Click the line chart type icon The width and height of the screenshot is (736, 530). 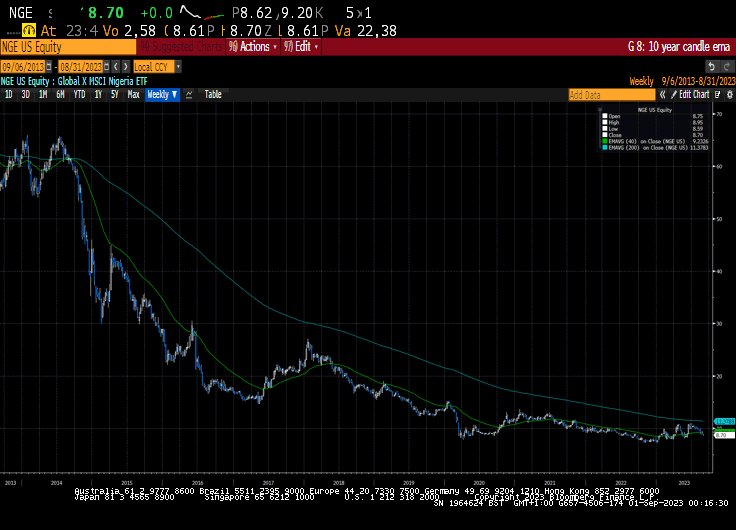point(189,95)
